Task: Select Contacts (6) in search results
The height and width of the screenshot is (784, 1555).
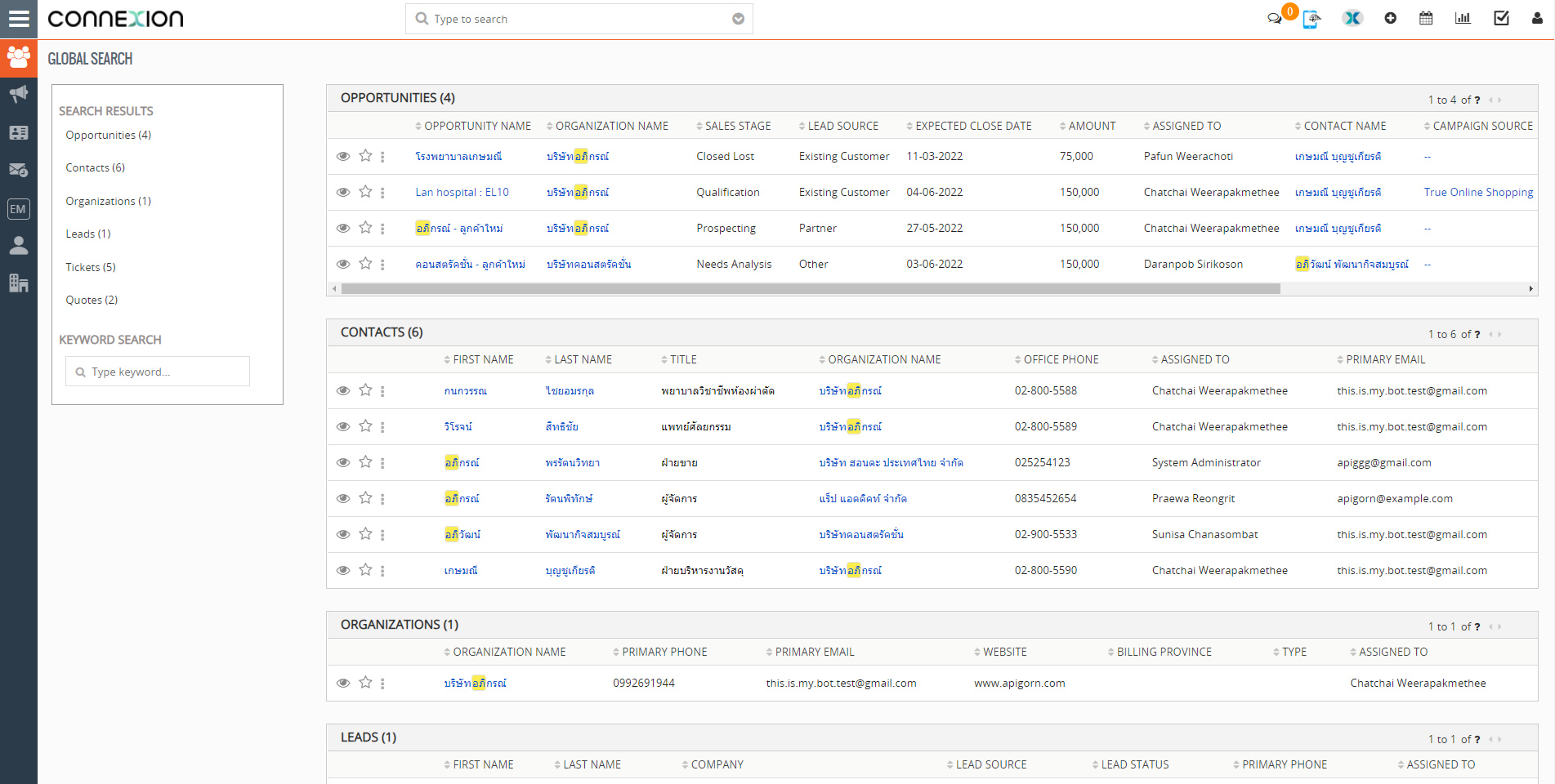Action: tap(96, 167)
